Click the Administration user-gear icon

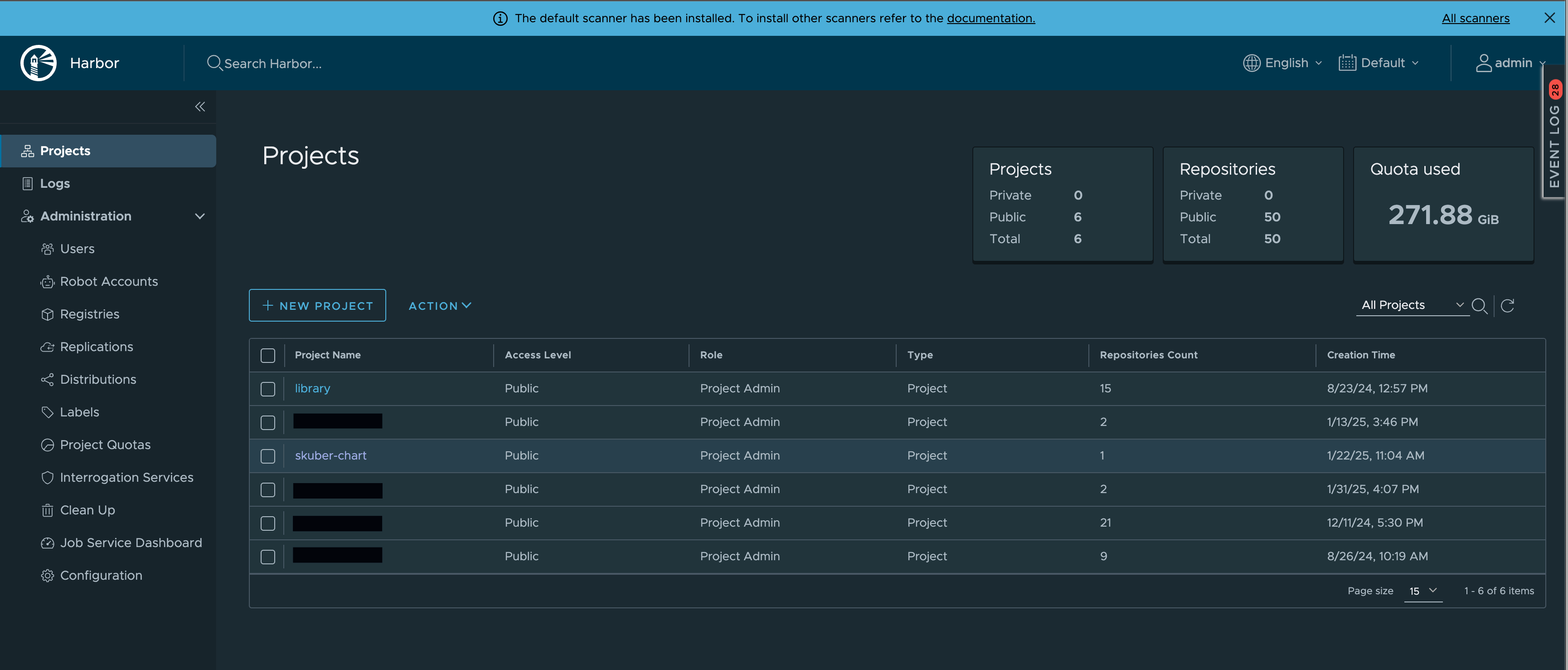[27, 216]
